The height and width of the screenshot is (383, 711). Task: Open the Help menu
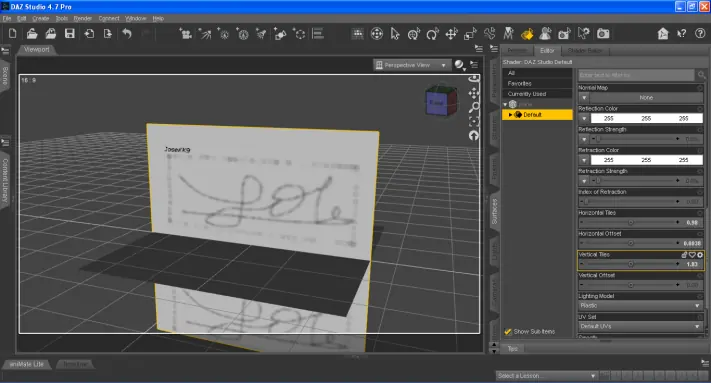158,19
